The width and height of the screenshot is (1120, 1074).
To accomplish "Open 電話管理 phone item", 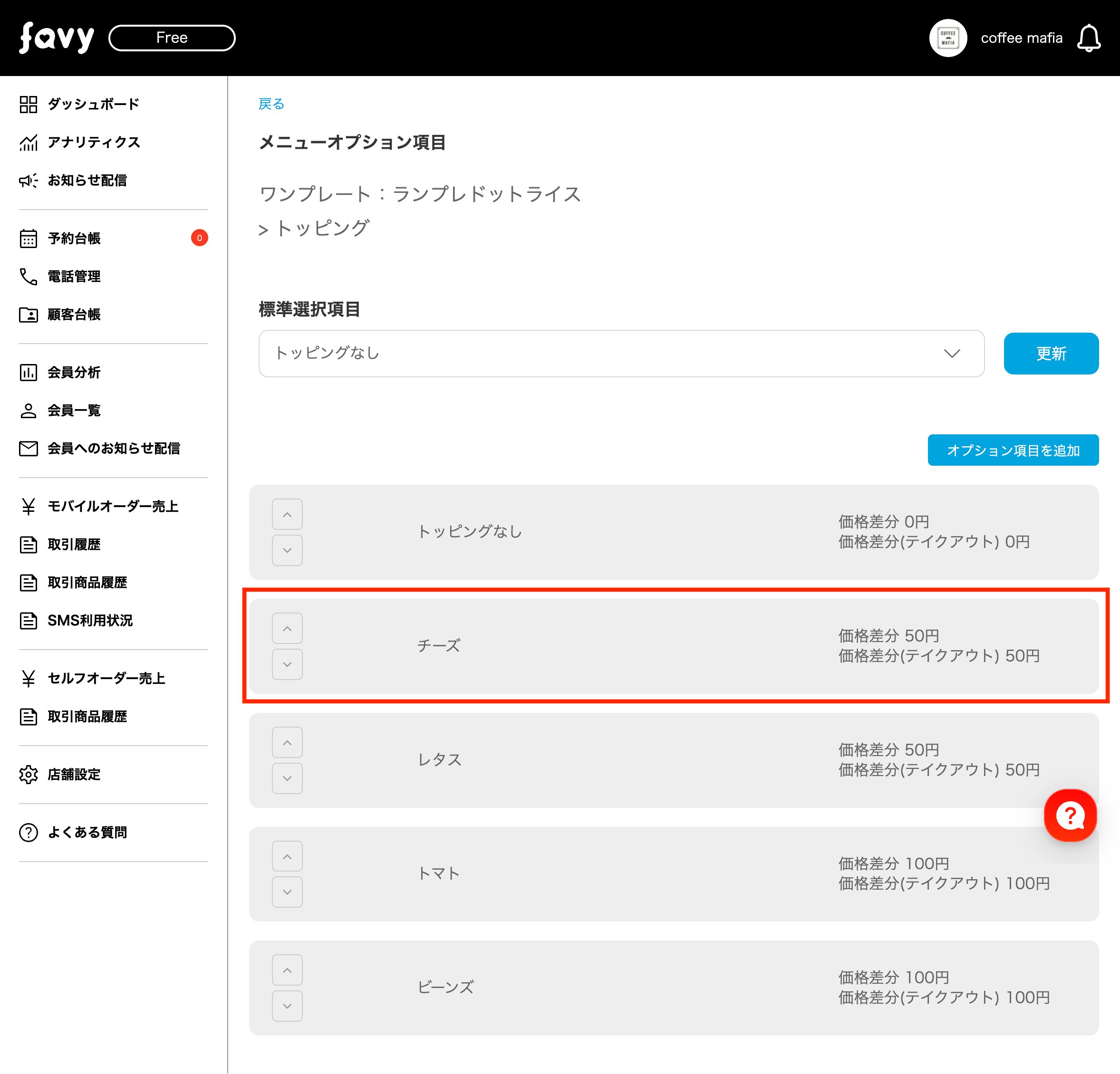I will 74,277.
